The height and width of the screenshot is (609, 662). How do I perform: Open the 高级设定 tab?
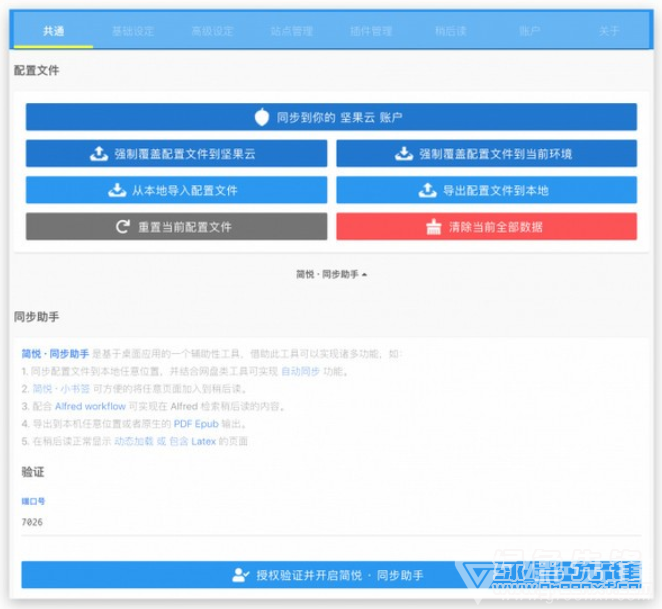[212, 31]
